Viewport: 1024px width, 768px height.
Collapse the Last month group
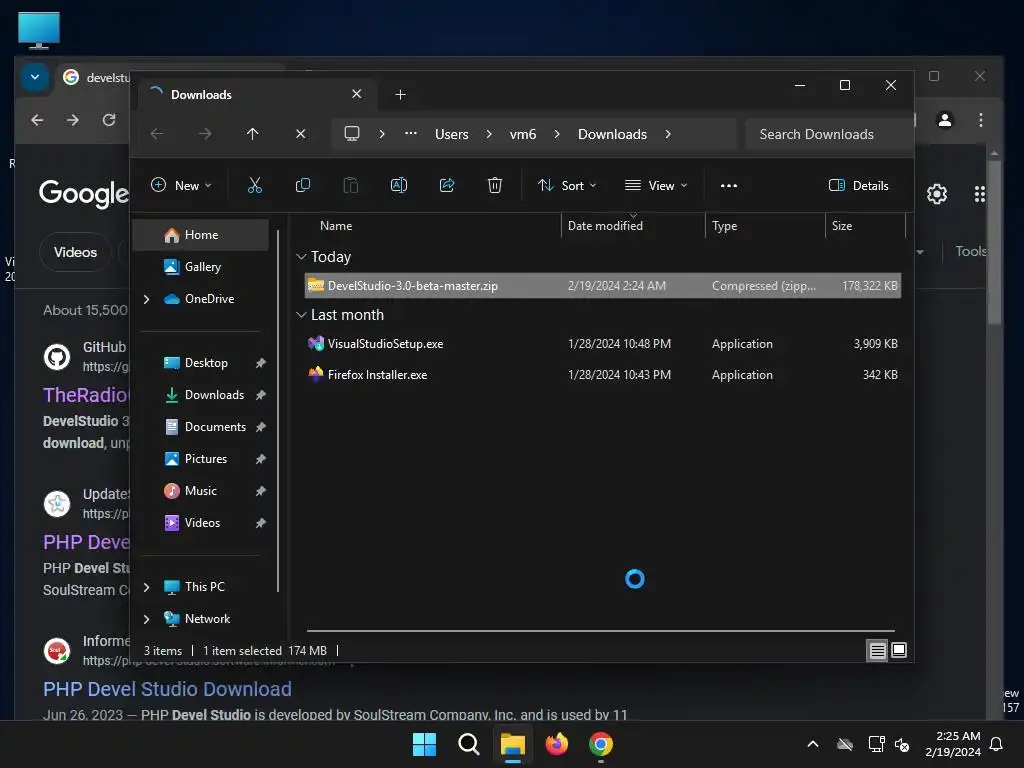pos(301,315)
